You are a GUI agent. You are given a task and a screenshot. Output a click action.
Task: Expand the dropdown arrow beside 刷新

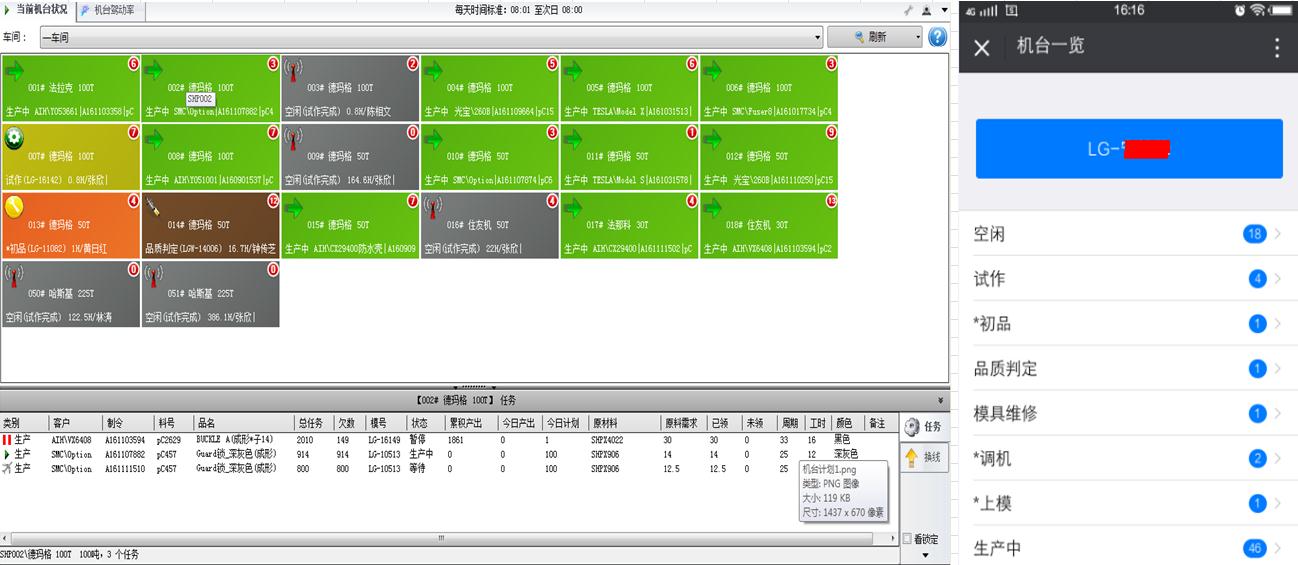918,38
